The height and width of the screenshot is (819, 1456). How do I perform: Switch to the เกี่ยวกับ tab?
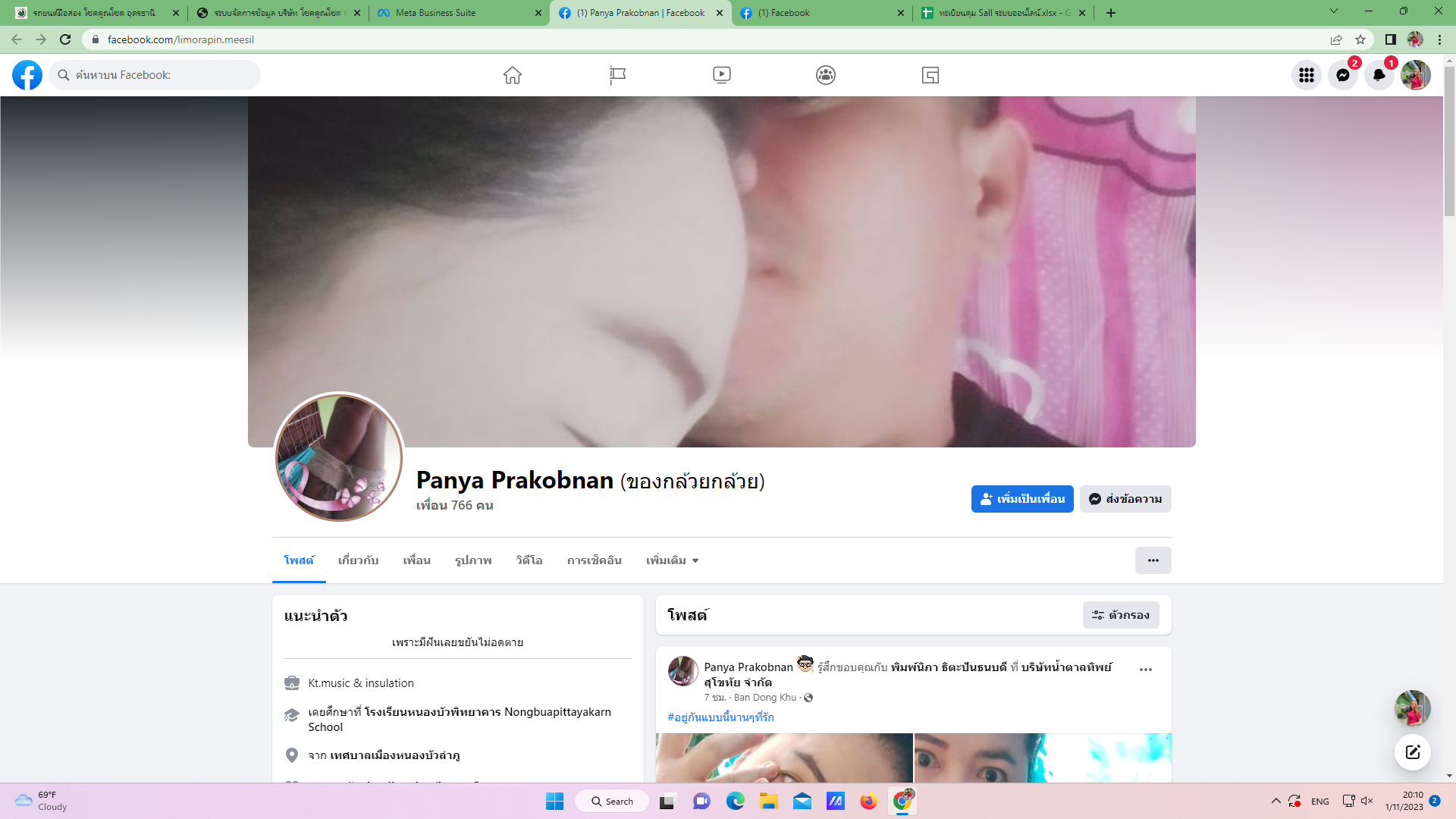coord(358,560)
